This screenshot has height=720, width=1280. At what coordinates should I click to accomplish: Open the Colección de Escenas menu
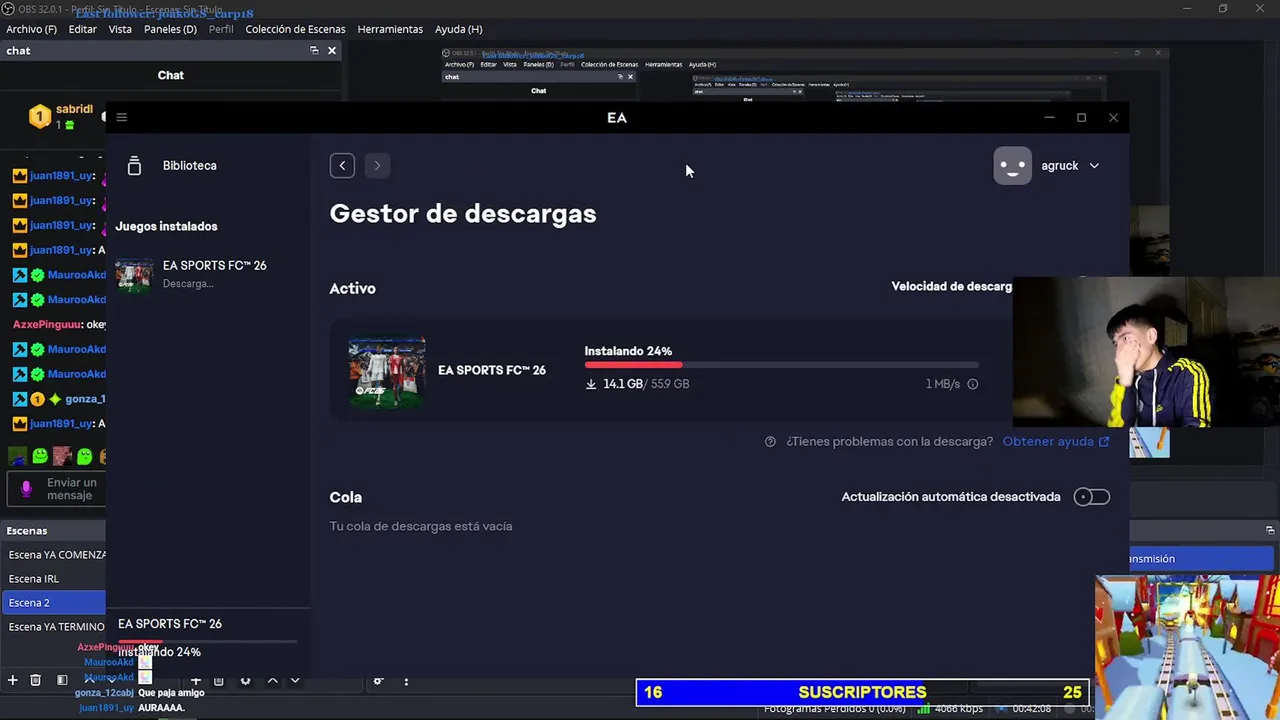point(295,29)
